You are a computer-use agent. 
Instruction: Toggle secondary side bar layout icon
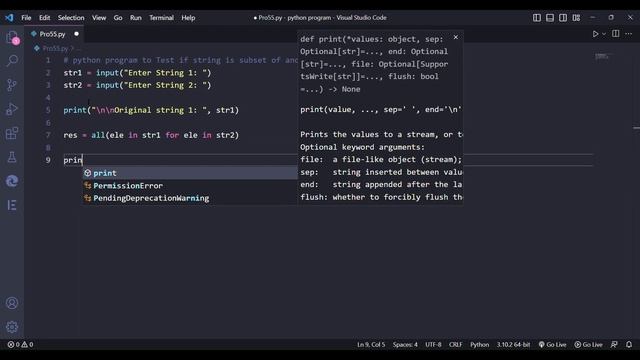click(x=563, y=18)
